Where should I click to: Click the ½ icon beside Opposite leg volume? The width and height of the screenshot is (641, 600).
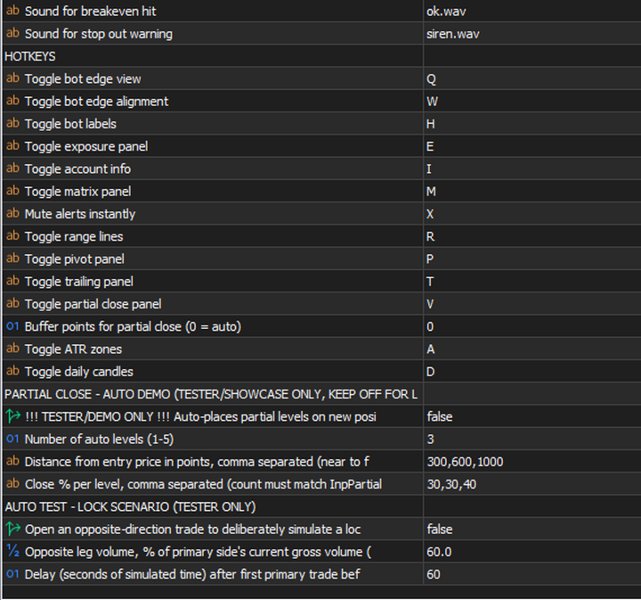tap(13, 551)
